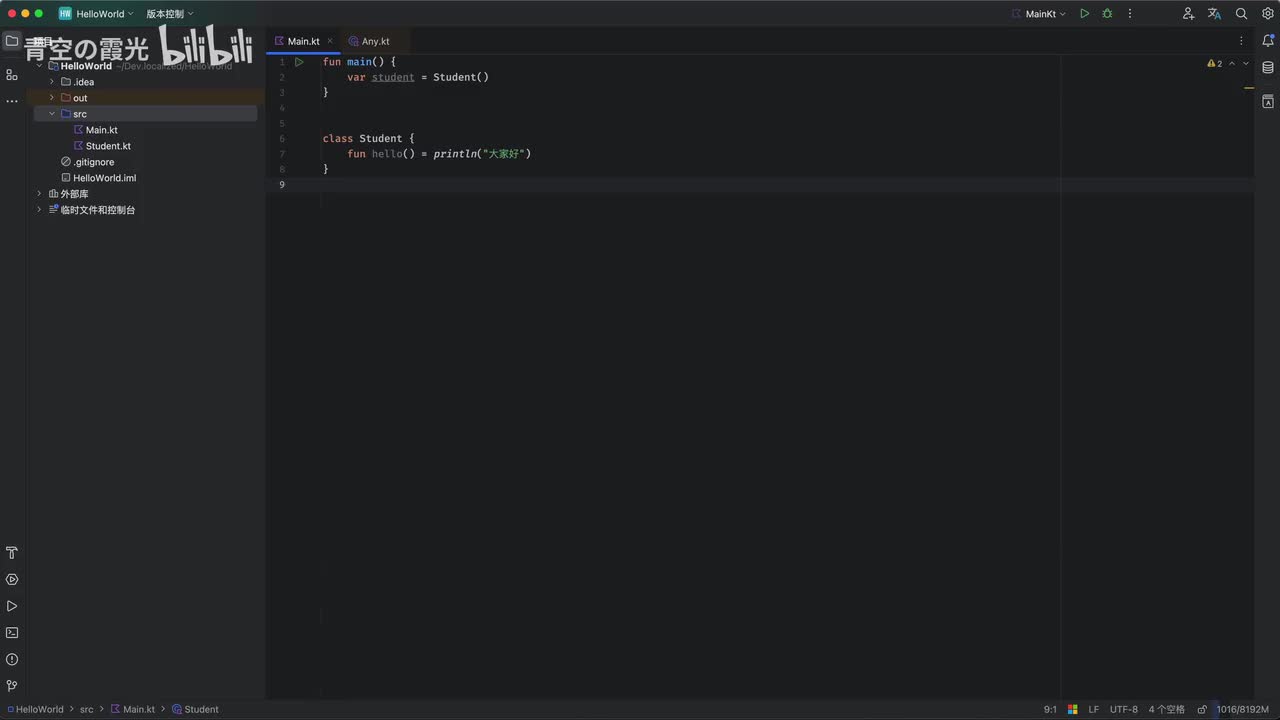1280x720 pixels.
Task: Expand the .idea folder
Action: (x=52, y=82)
